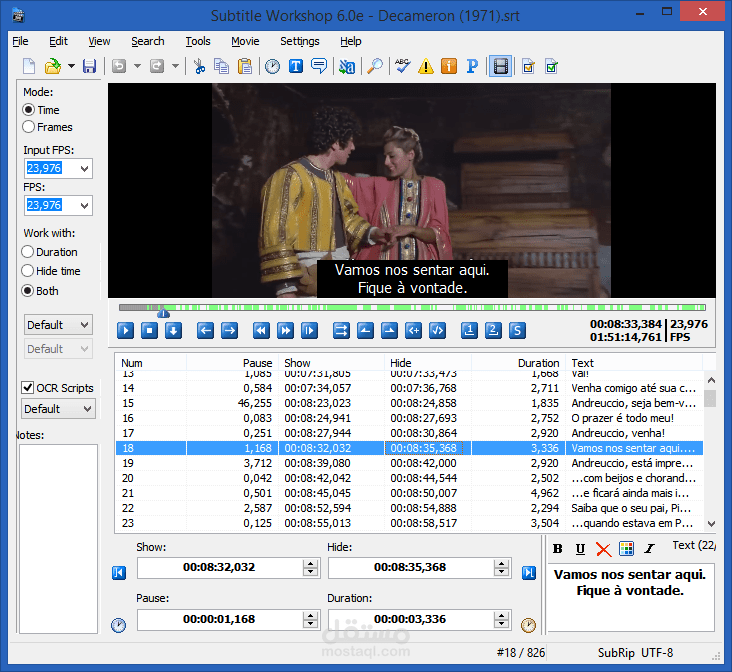
Task: Open timings adjustment clock icon in toolbar
Action: (273, 66)
